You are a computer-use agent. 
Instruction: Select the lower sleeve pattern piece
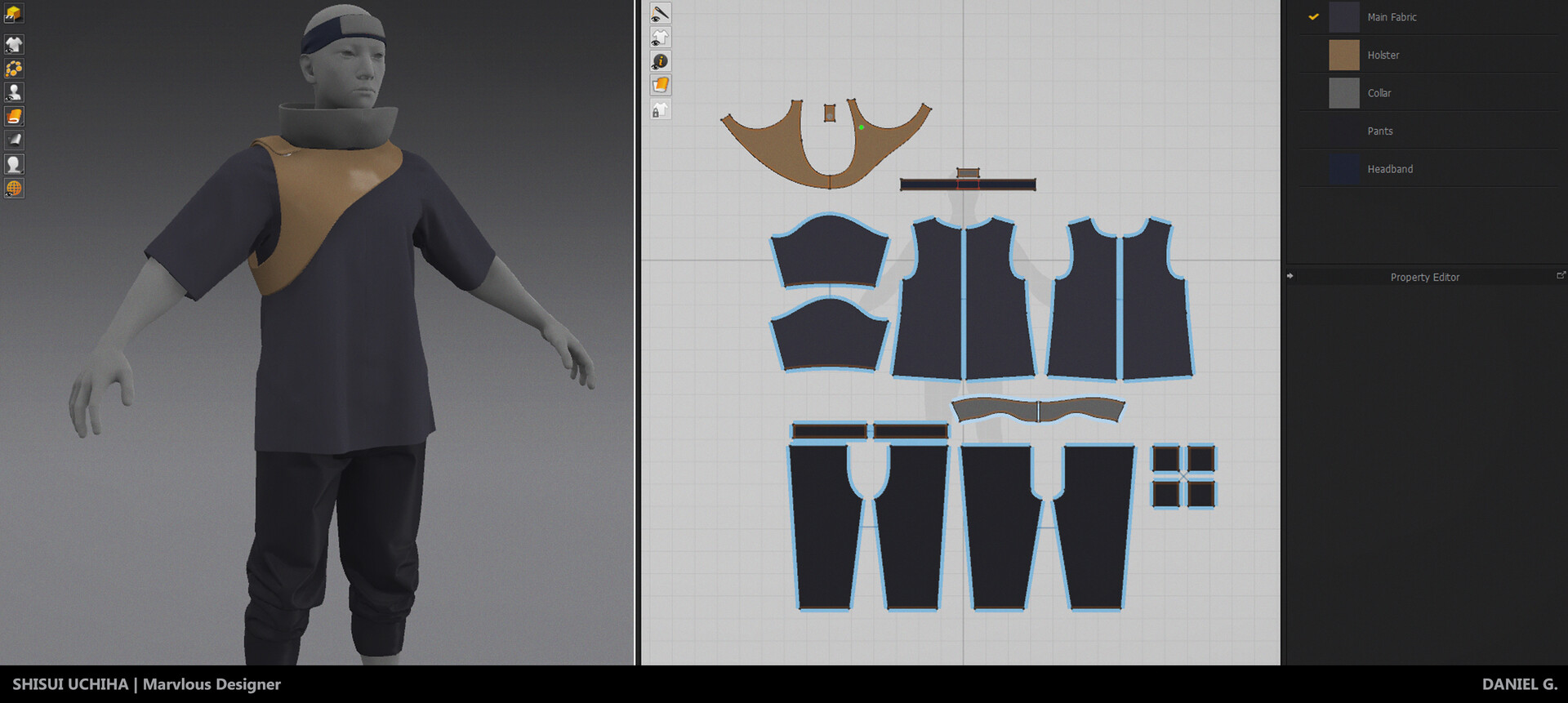829,336
